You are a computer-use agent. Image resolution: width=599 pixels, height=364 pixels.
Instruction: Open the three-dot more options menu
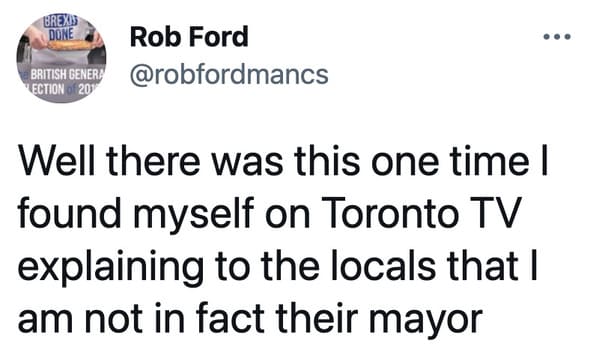(x=557, y=37)
